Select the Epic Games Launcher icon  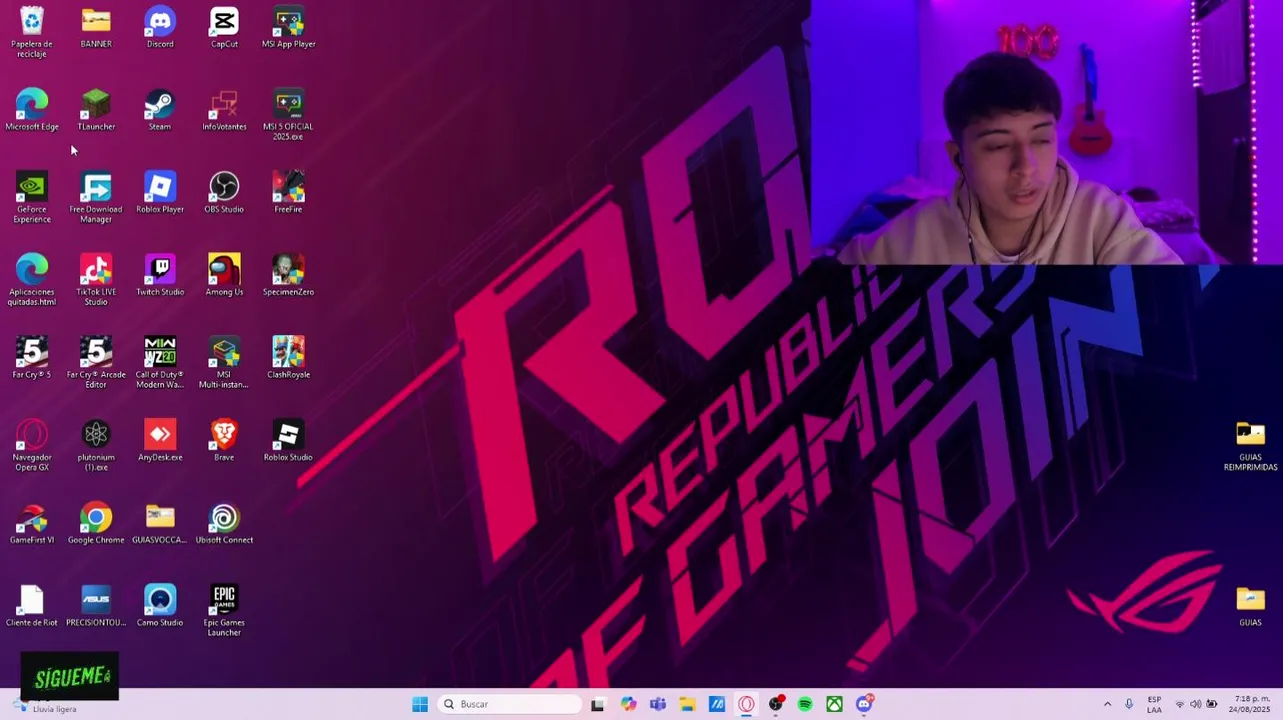click(224, 611)
